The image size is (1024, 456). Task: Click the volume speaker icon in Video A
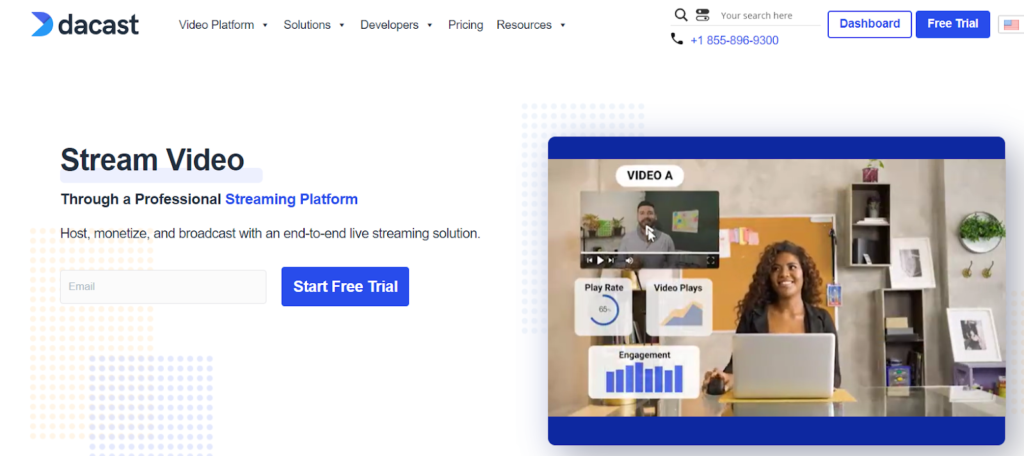click(x=630, y=260)
